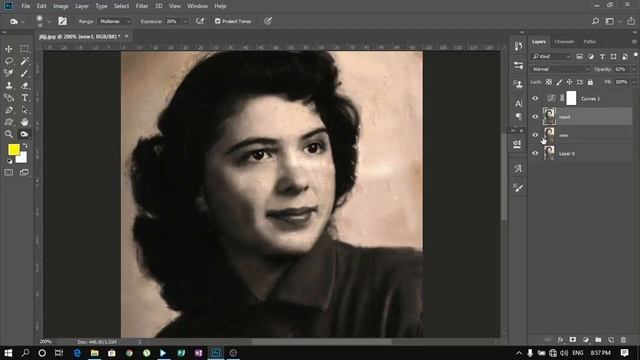Open the Layers panel options menu

pos(634,42)
